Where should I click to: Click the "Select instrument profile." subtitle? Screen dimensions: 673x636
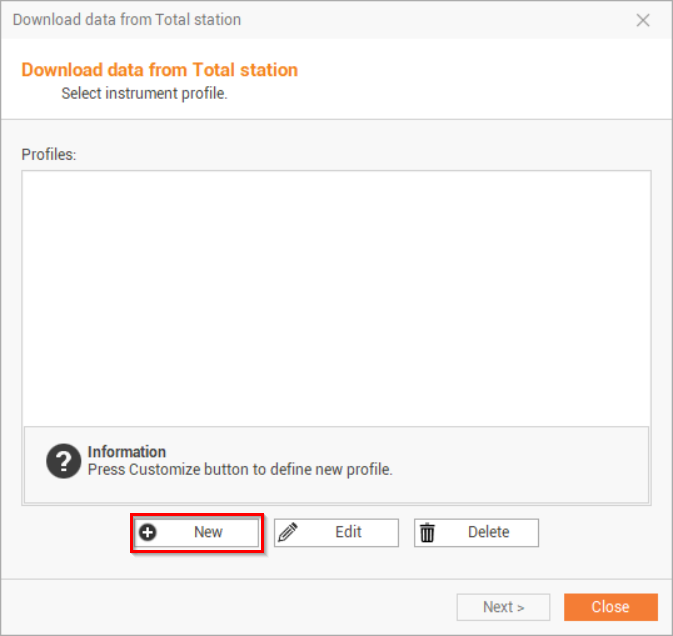[x=144, y=94]
